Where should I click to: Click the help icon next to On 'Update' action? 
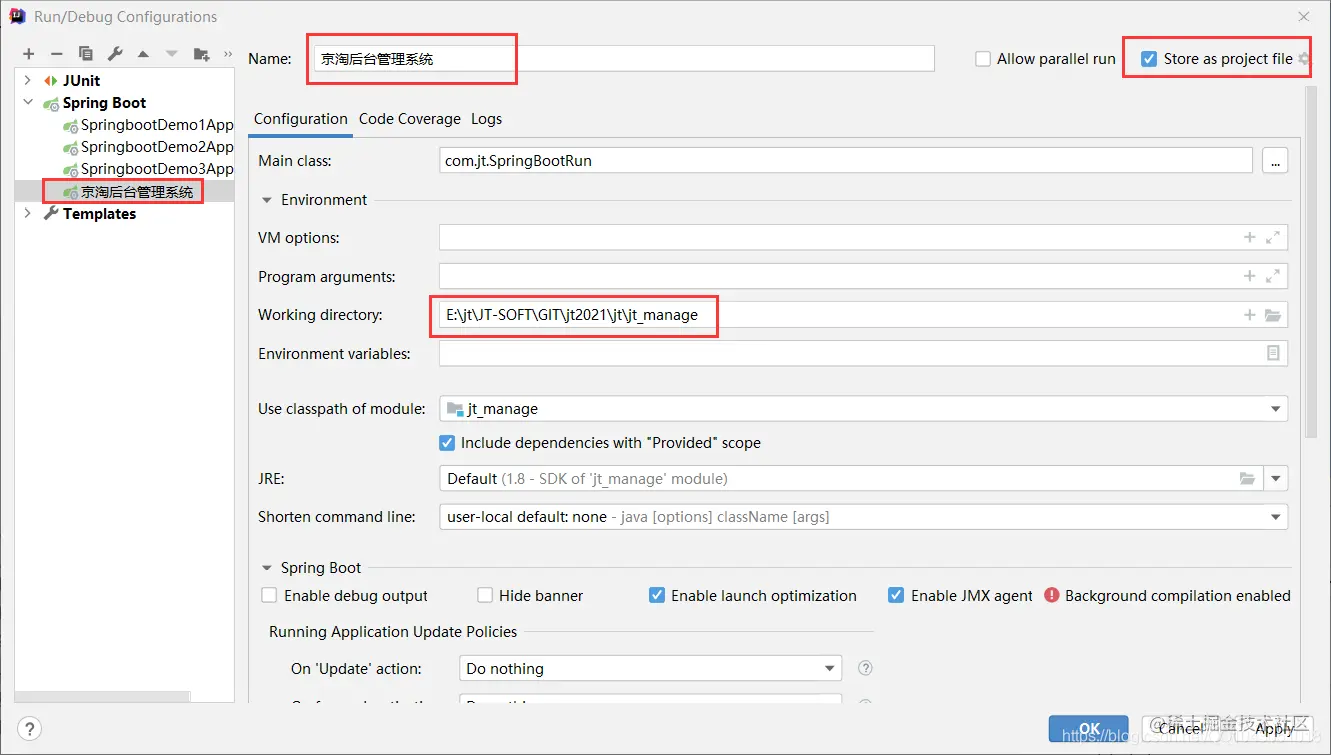tap(866, 668)
